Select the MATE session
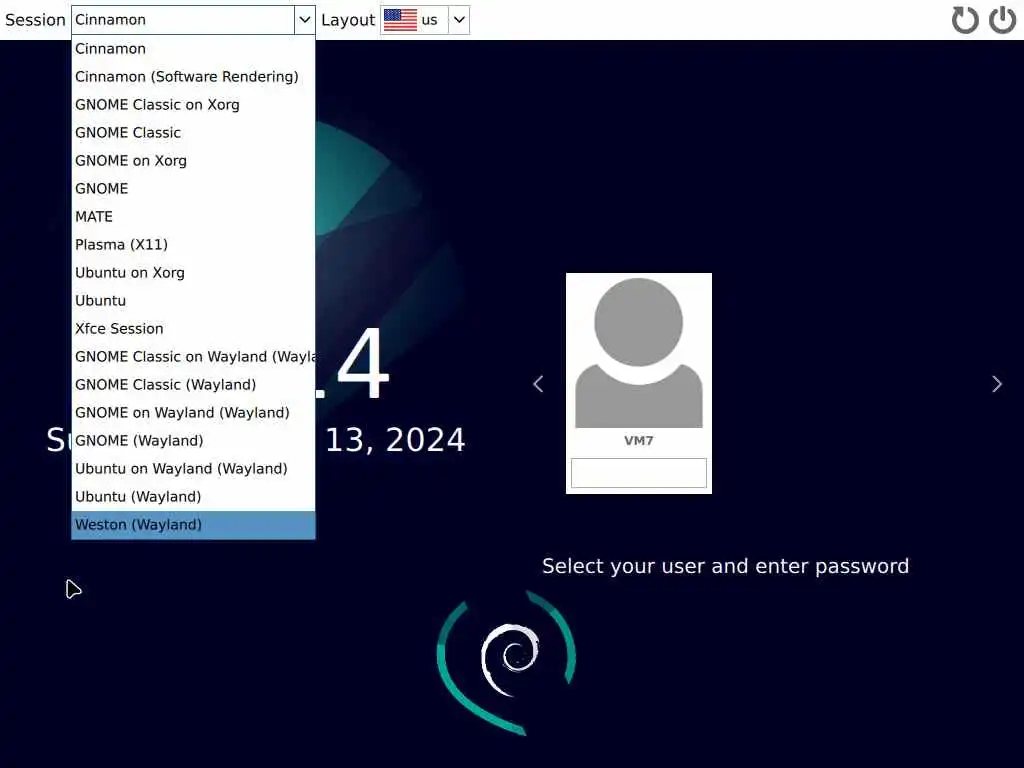 pos(193,217)
